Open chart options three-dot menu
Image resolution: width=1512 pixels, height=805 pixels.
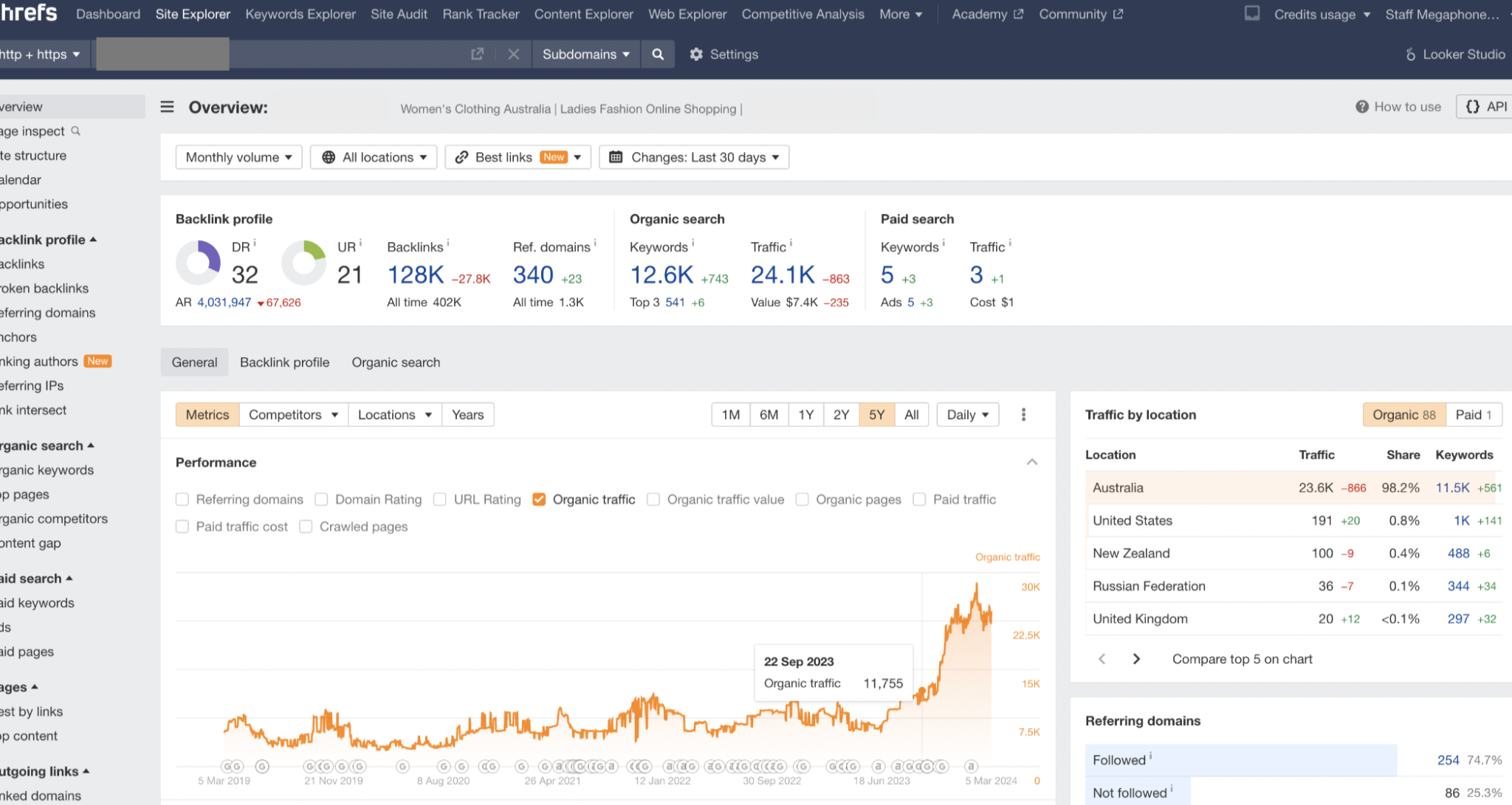(x=1023, y=415)
